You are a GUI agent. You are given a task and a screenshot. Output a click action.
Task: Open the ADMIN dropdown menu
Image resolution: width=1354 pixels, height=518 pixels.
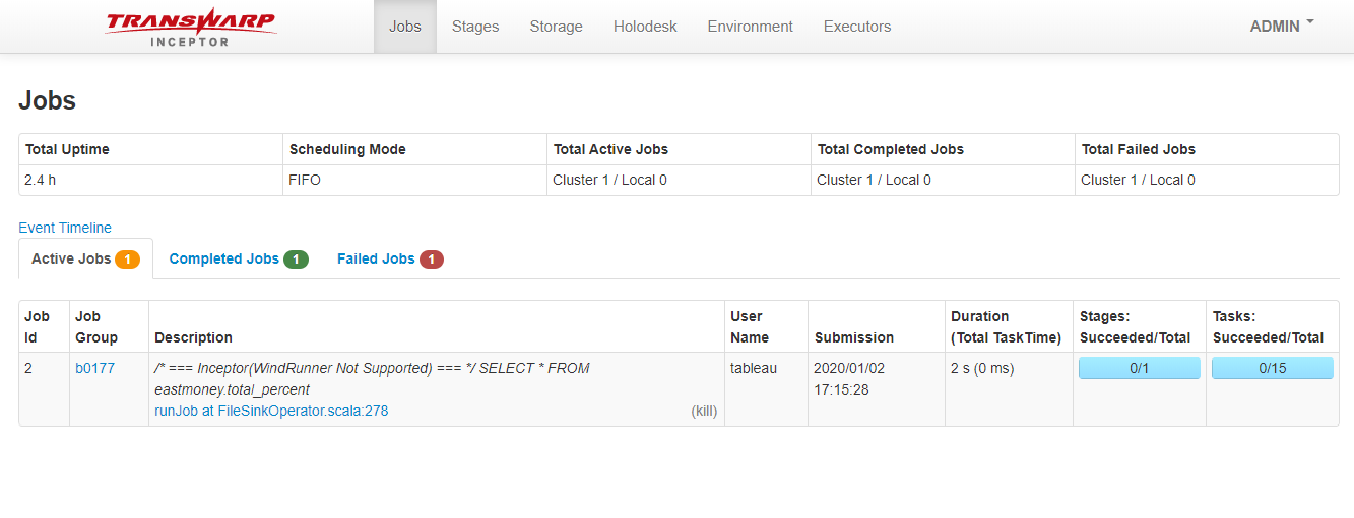(1281, 26)
